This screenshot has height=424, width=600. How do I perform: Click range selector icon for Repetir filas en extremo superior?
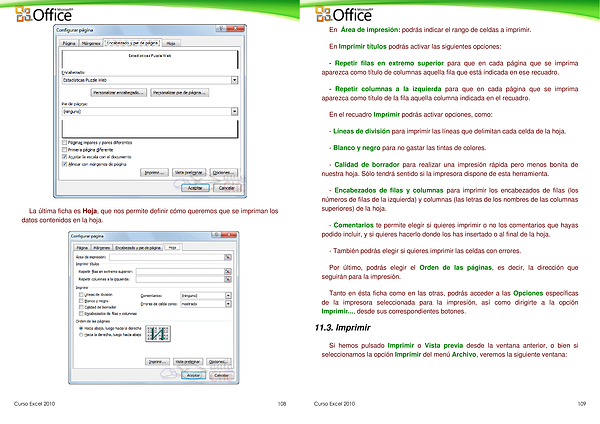pos(228,271)
